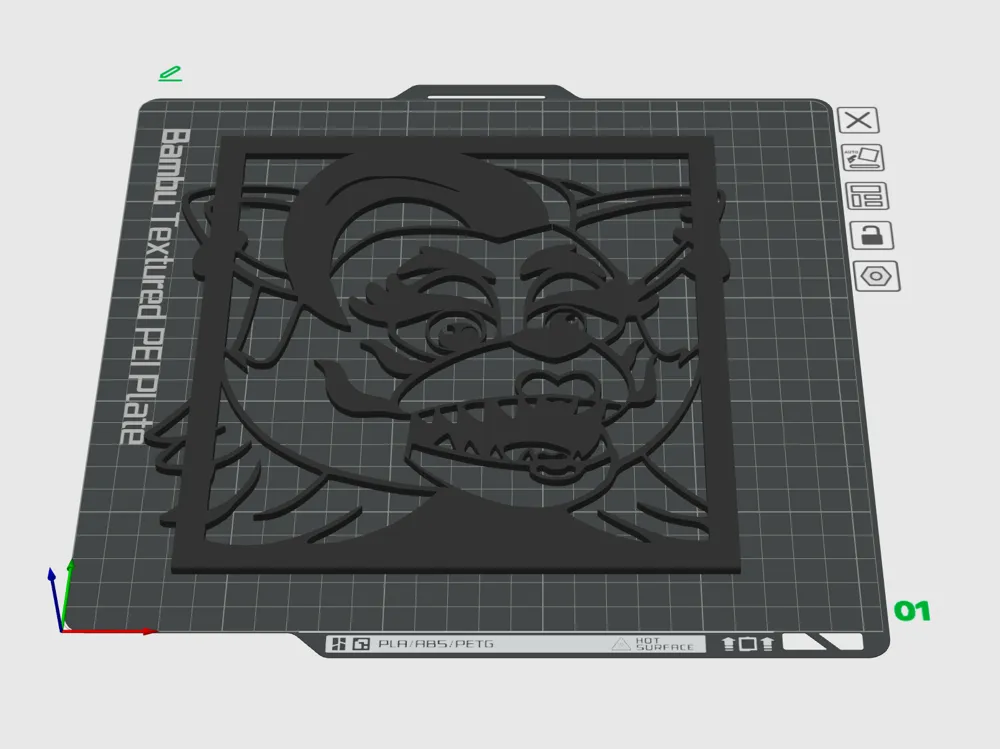Arrange objects on the plate using layout icon

pos(867,196)
